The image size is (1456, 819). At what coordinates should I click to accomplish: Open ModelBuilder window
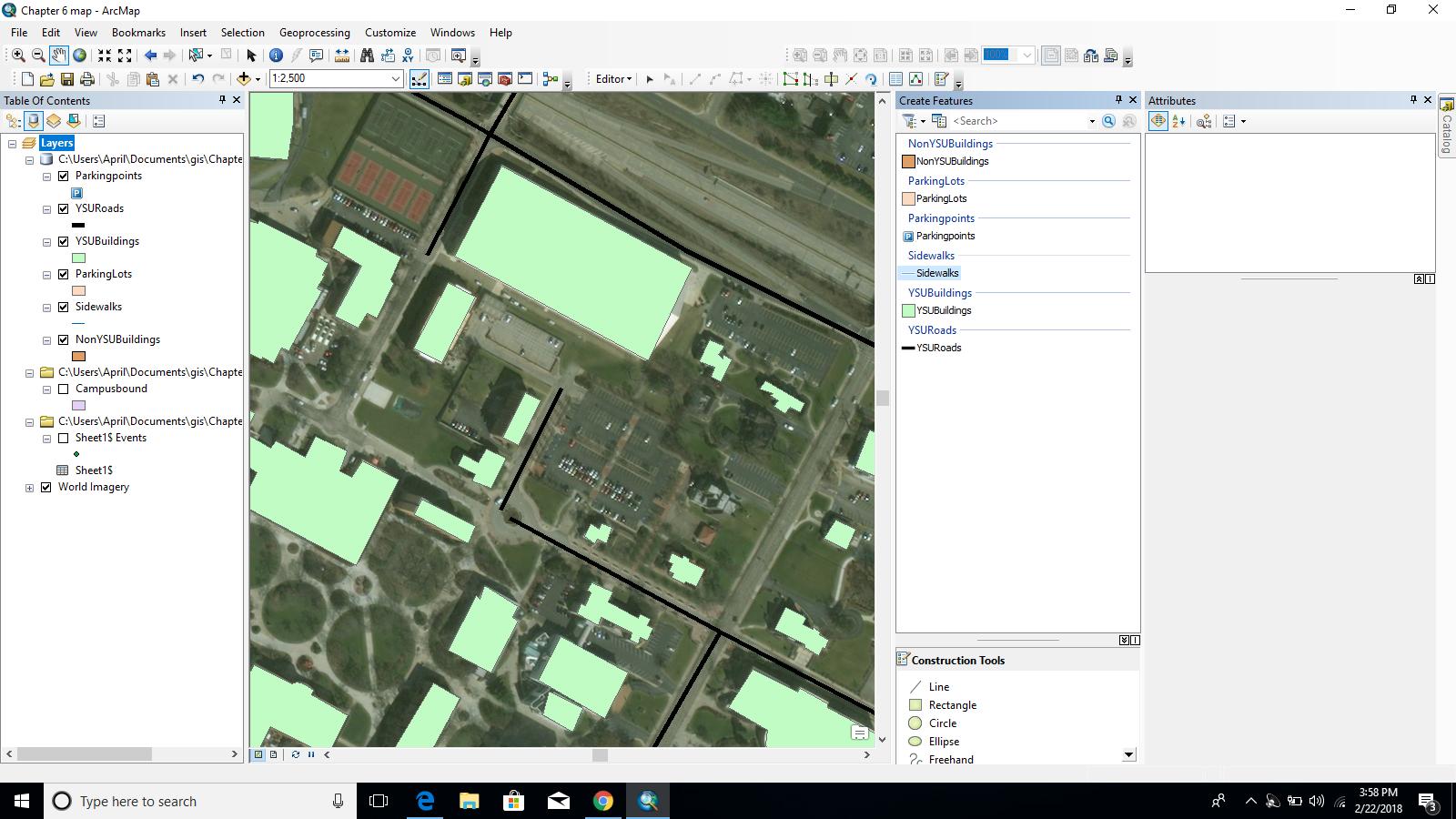[x=550, y=79]
